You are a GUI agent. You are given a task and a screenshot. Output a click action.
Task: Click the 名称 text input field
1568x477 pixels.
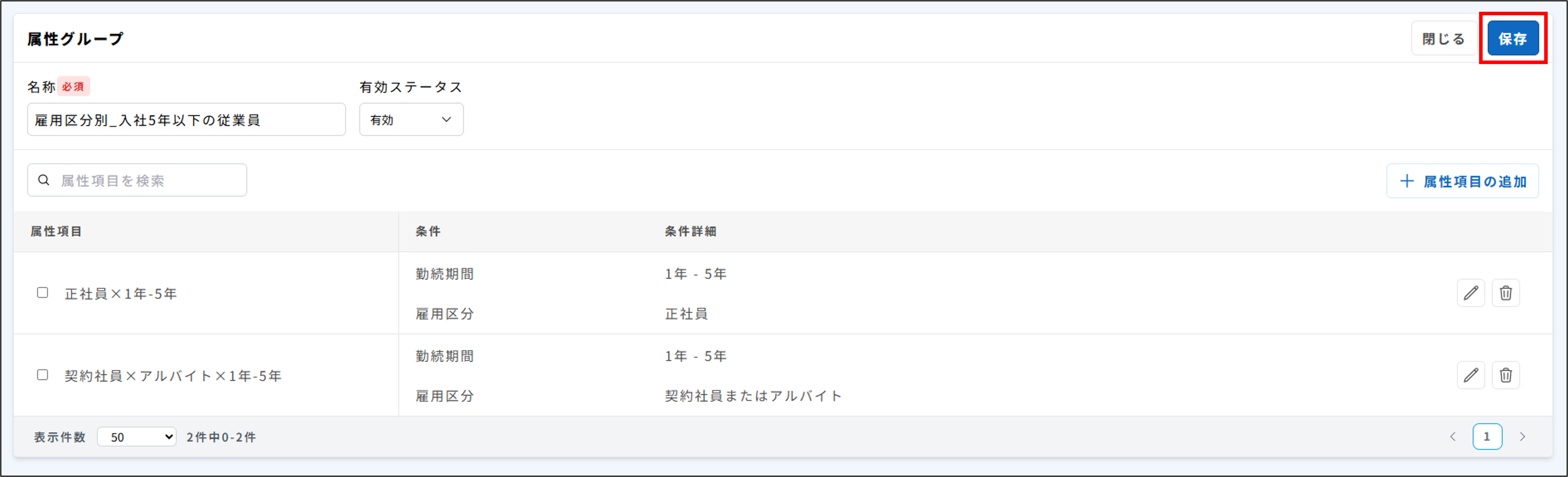click(x=186, y=119)
